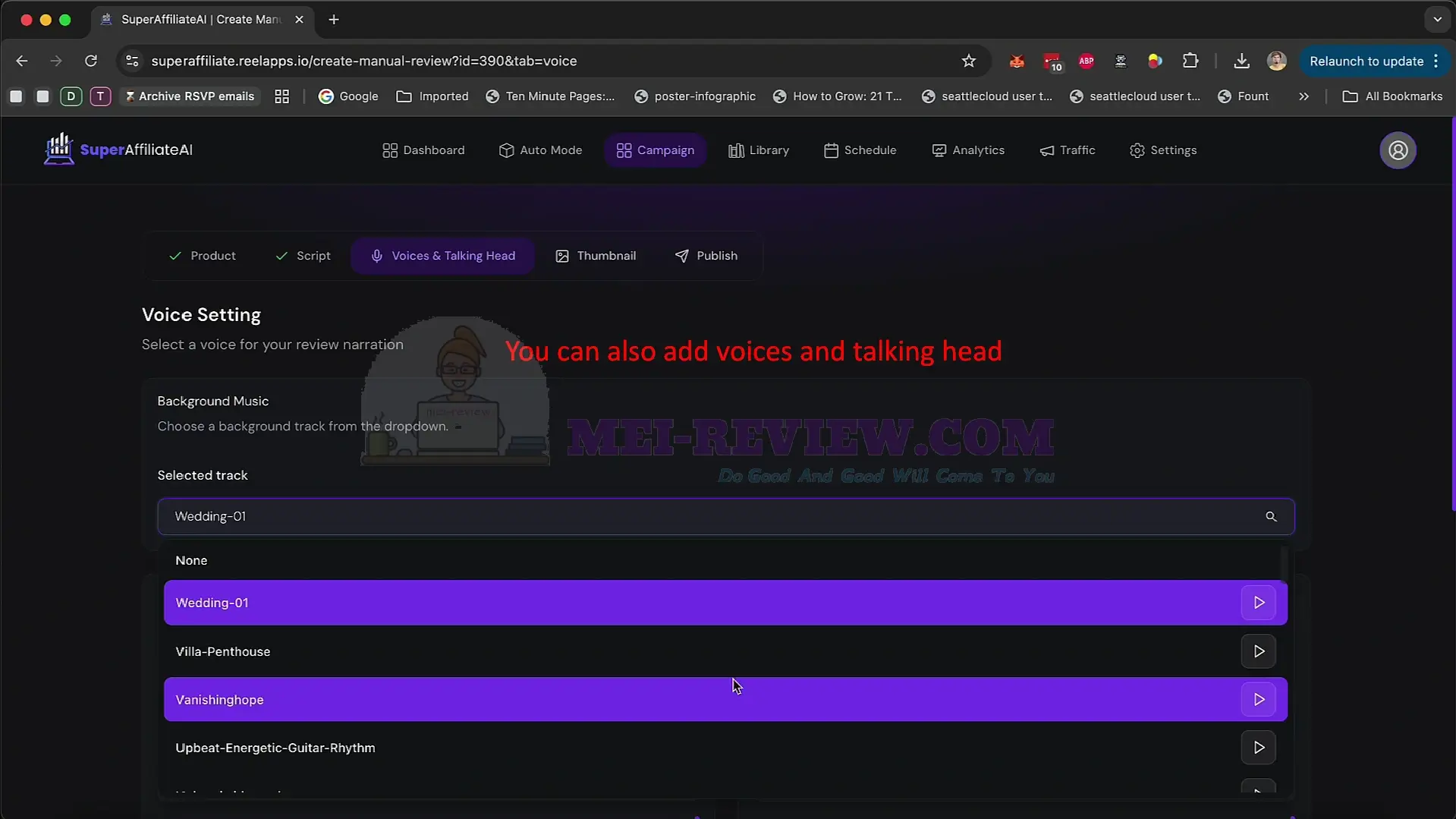Open the Schedule section
The image size is (1456, 819).
point(860,150)
